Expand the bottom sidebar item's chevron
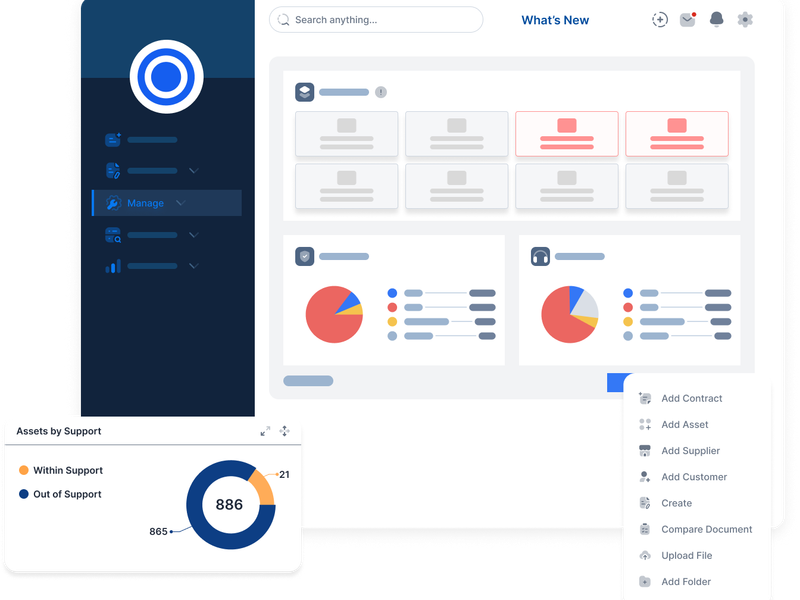 click(193, 265)
